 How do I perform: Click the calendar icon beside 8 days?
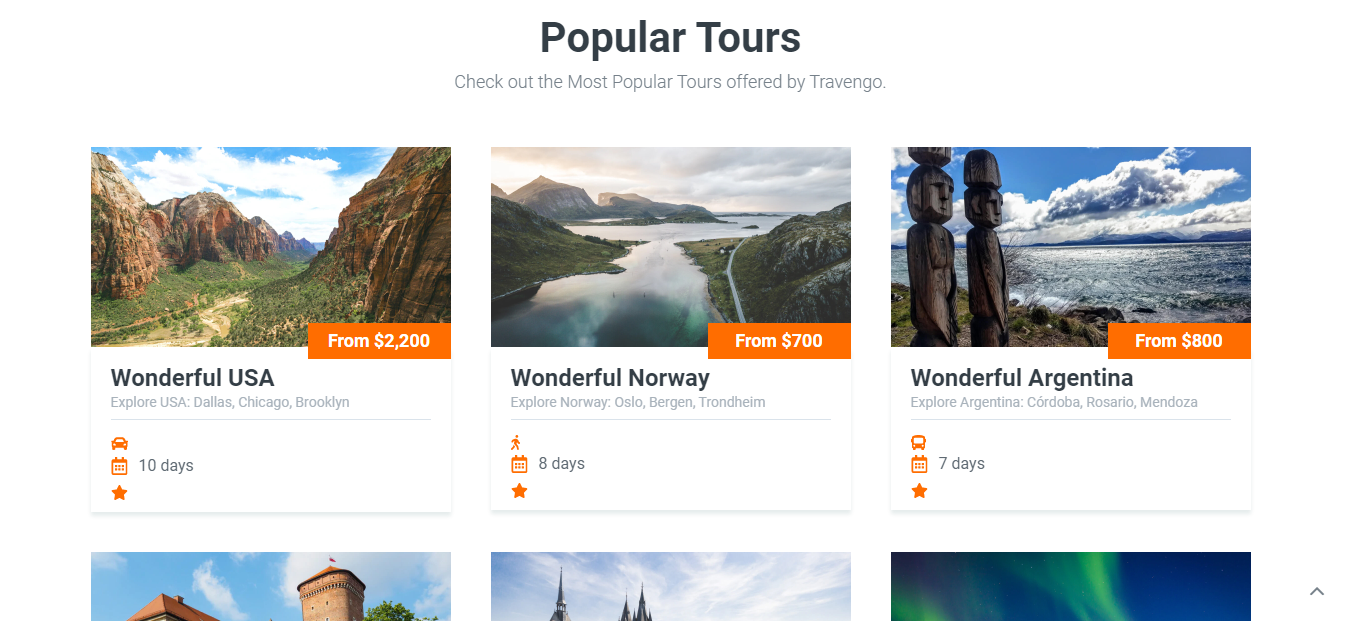(x=519, y=464)
